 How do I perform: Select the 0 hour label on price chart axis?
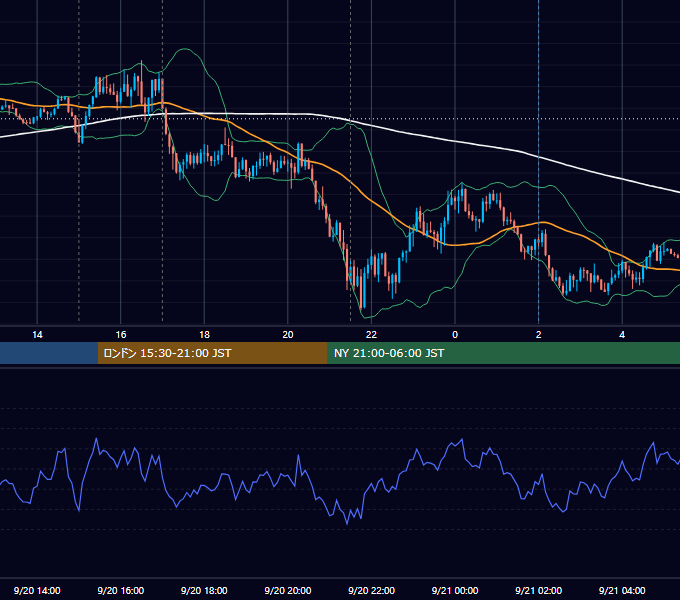[455, 335]
